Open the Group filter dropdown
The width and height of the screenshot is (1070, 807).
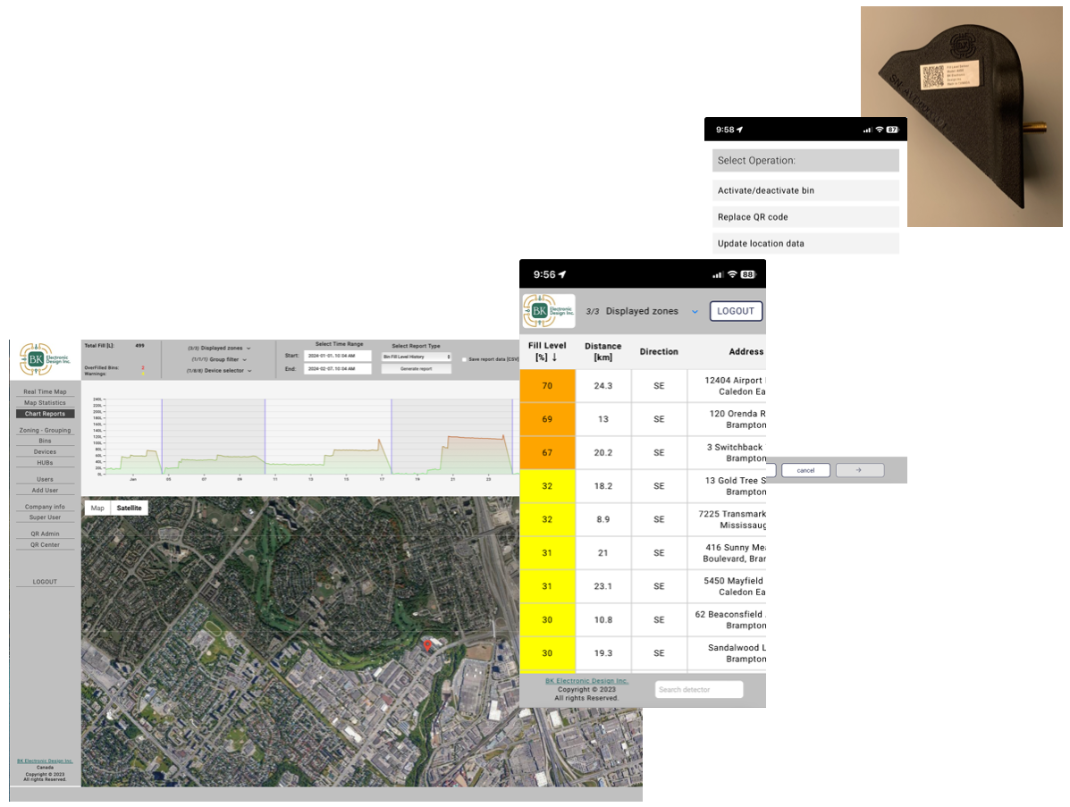(218, 359)
